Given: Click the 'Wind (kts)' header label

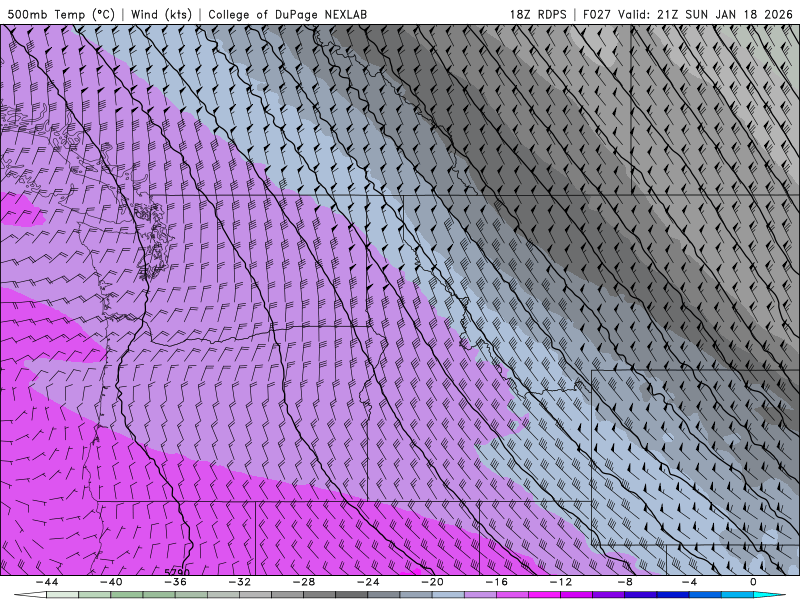Looking at the screenshot, I should (161, 14).
